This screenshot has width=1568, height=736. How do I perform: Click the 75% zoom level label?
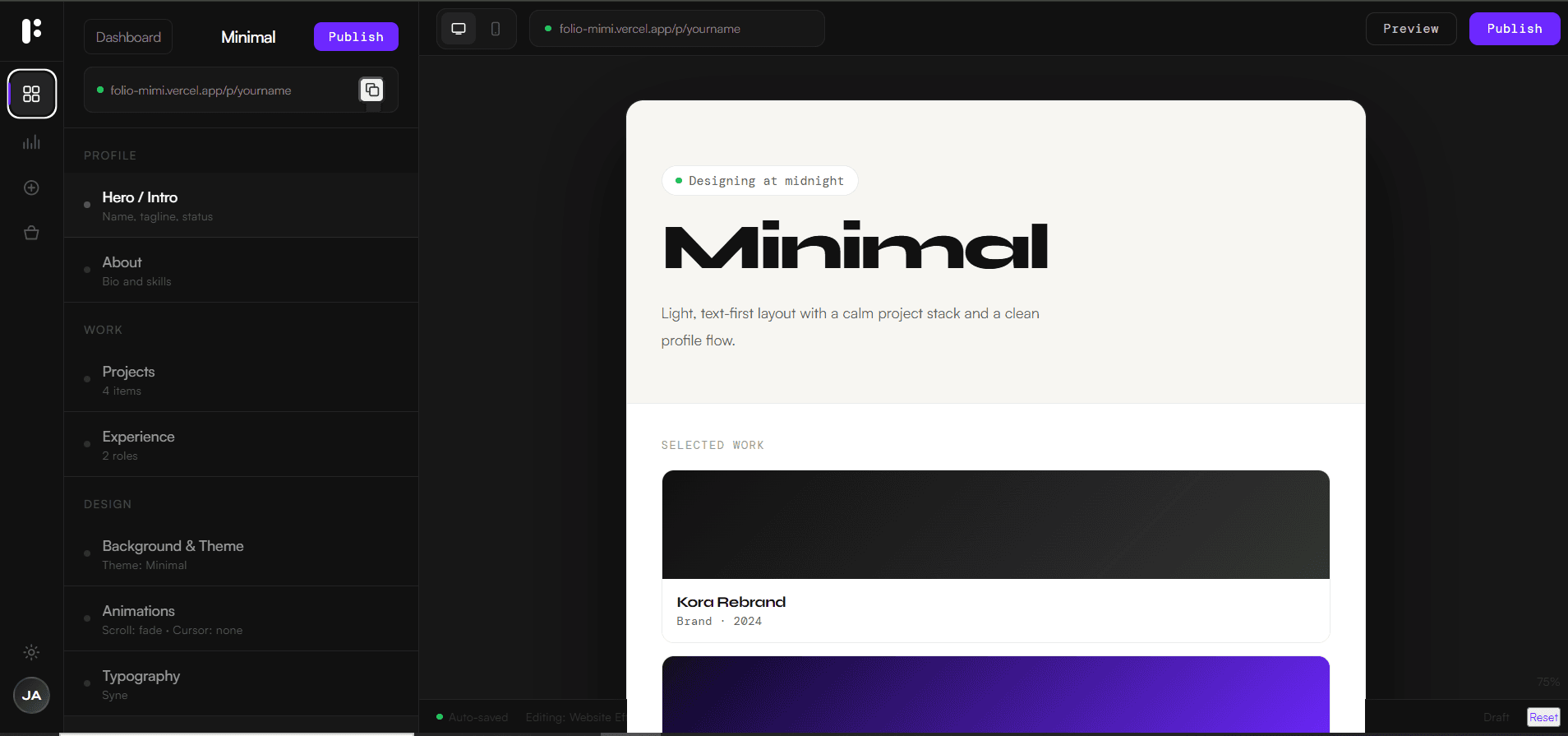click(1547, 682)
